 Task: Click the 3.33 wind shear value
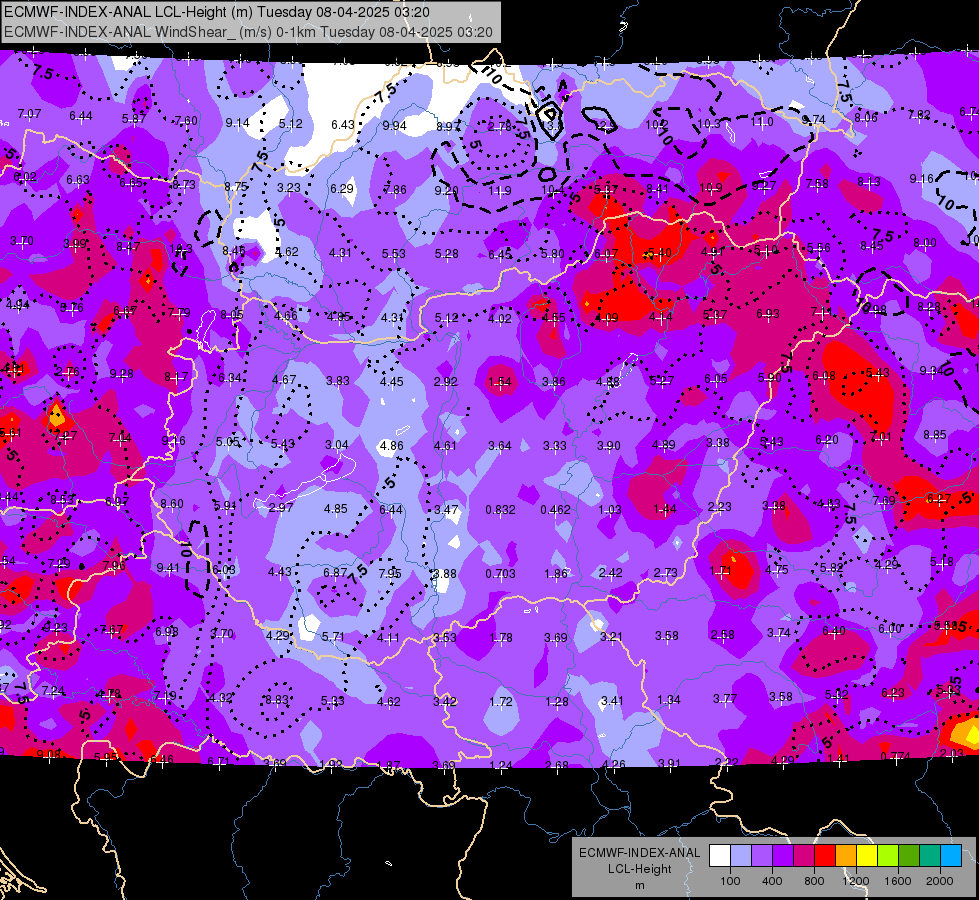(x=554, y=446)
